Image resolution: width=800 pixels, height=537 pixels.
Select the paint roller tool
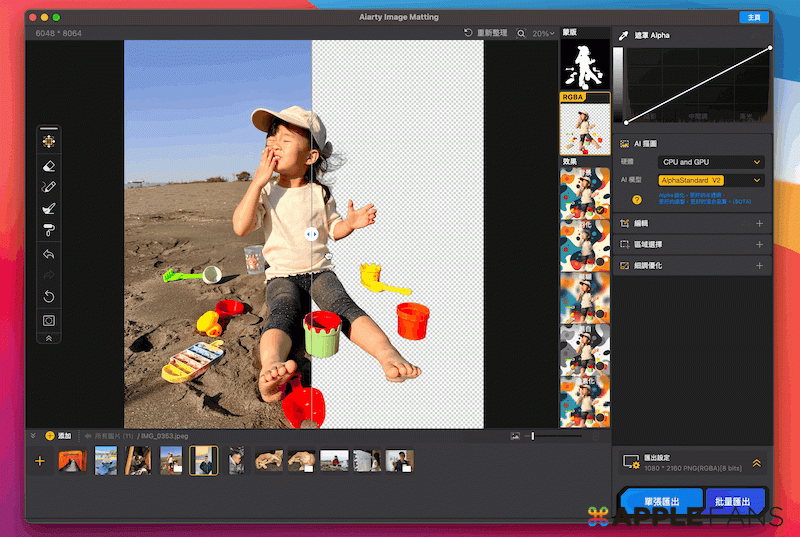[49, 231]
